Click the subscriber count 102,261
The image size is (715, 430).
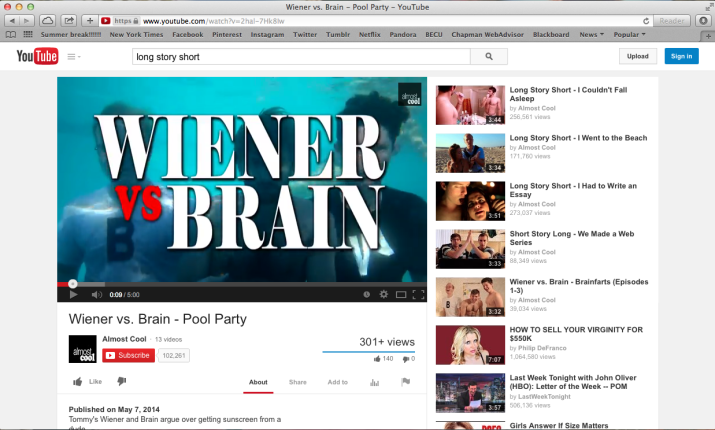click(174, 355)
